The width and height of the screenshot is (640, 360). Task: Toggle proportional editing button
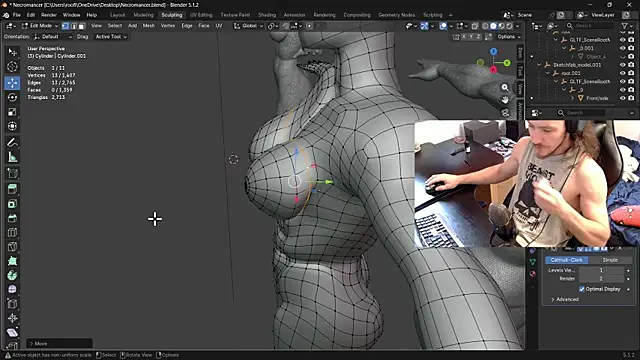click(309, 26)
